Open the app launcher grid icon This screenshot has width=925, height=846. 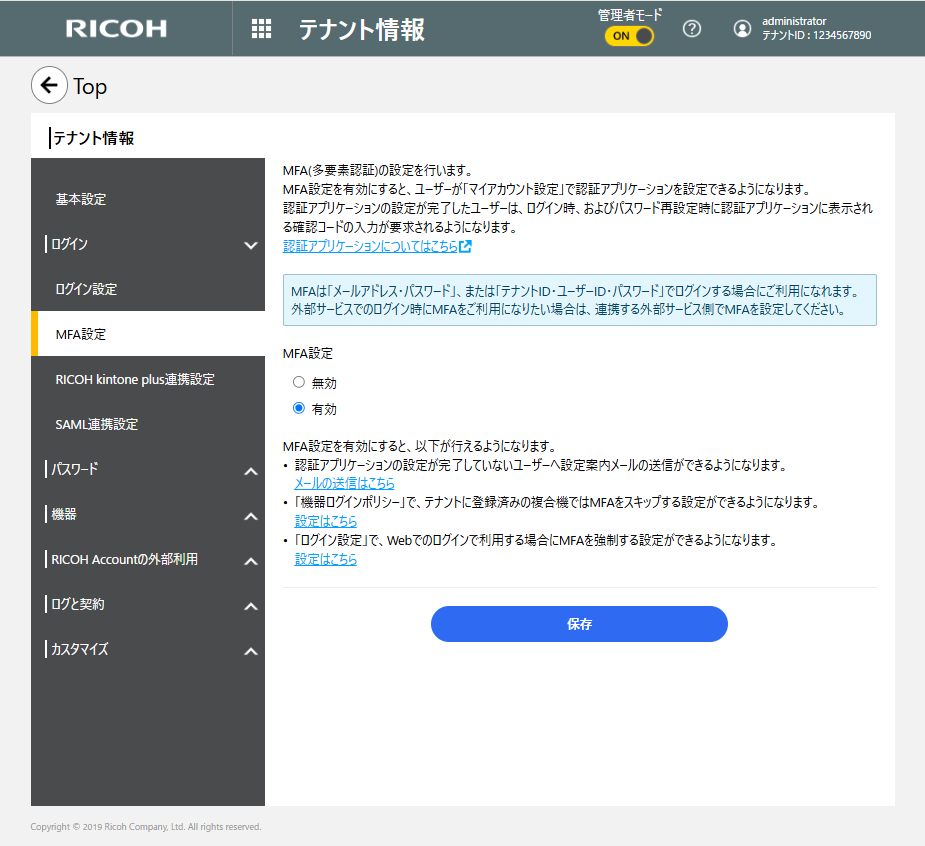pyautogui.click(x=261, y=29)
